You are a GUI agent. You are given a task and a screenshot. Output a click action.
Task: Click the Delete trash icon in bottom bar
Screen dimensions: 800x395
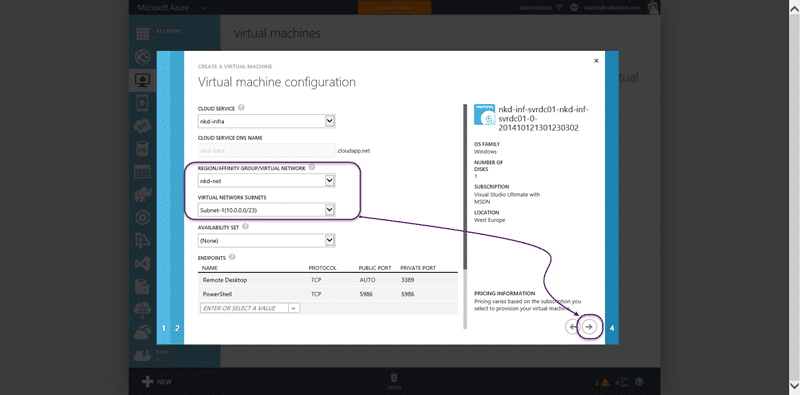coord(394,378)
